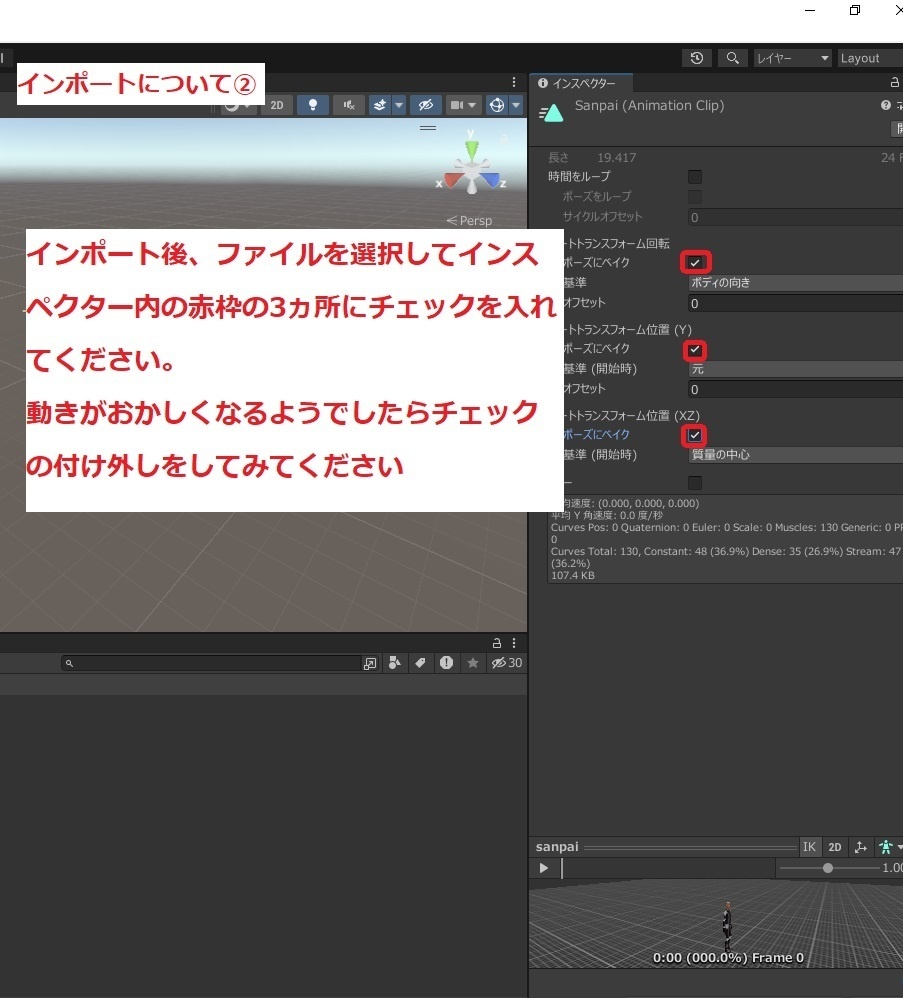
Task: Toggle the scene lighting bulb icon
Action: click(312, 104)
